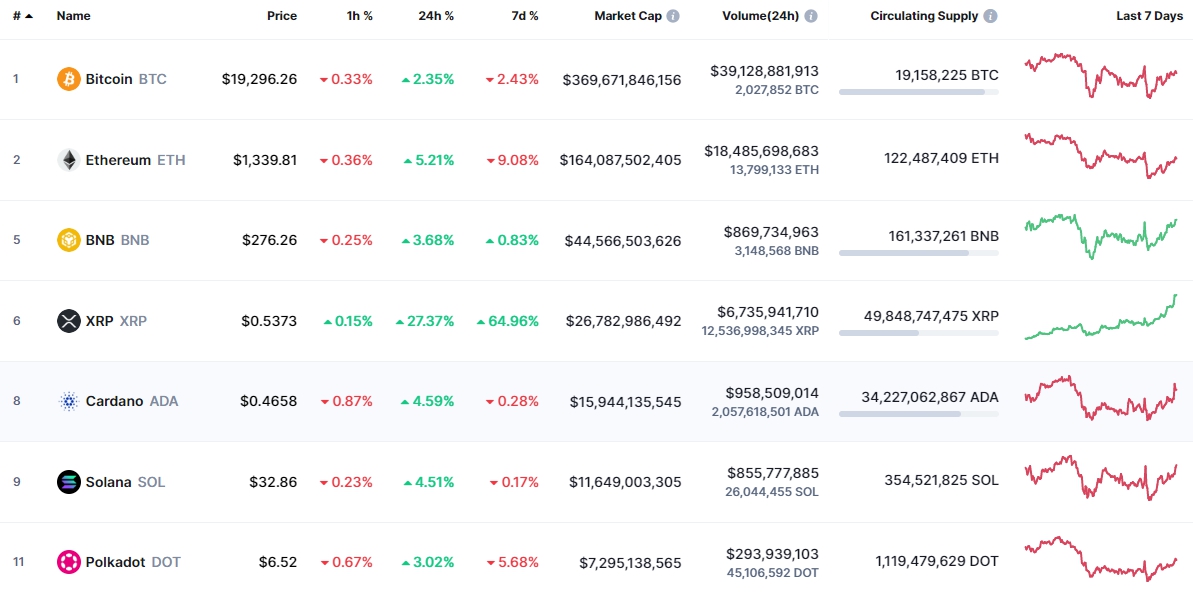This screenshot has width=1193, height=595.
Task: Click Ethereum's 7-day sparkline chart
Action: [x=1102, y=156]
